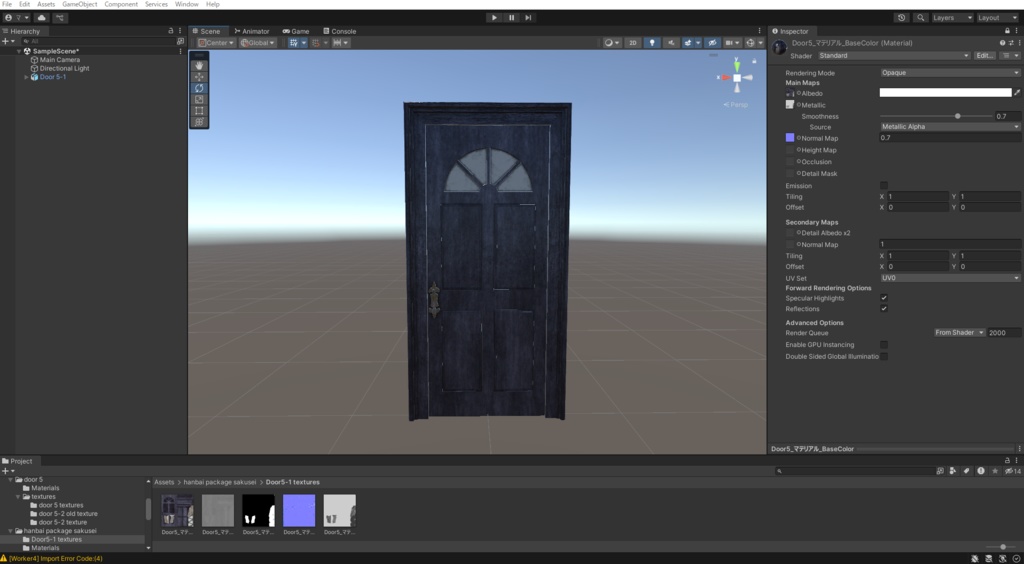
Task: Select Directional Light in Hierarchy
Action: click(64, 68)
